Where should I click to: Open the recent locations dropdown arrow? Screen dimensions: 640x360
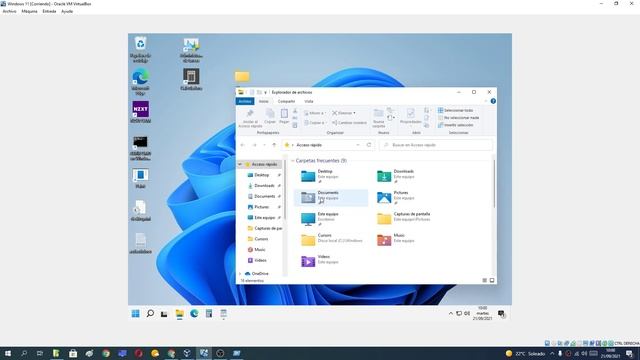[x=264, y=145]
